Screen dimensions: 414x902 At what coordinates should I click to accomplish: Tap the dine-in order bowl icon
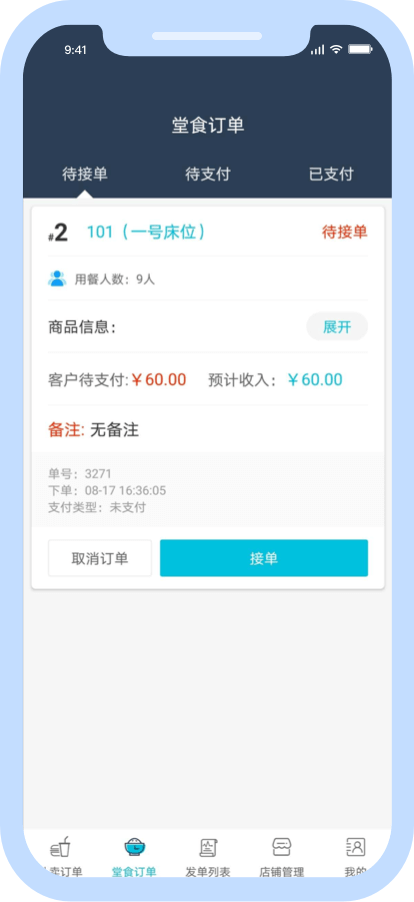coord(135,847)
